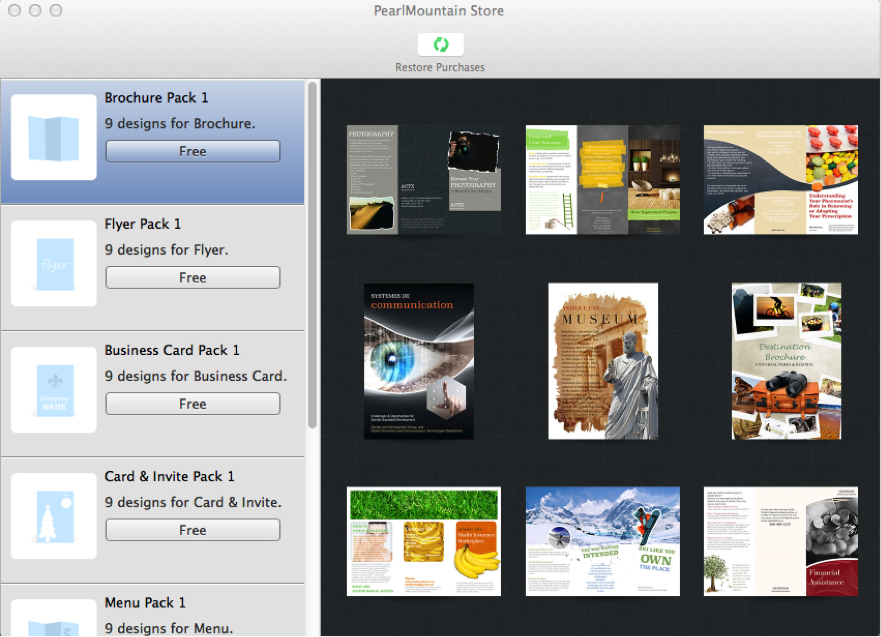Viewport: 881px width, 637px height.
Task: Select the Museum statue brochure design
Action: click(x=602, y=361)
